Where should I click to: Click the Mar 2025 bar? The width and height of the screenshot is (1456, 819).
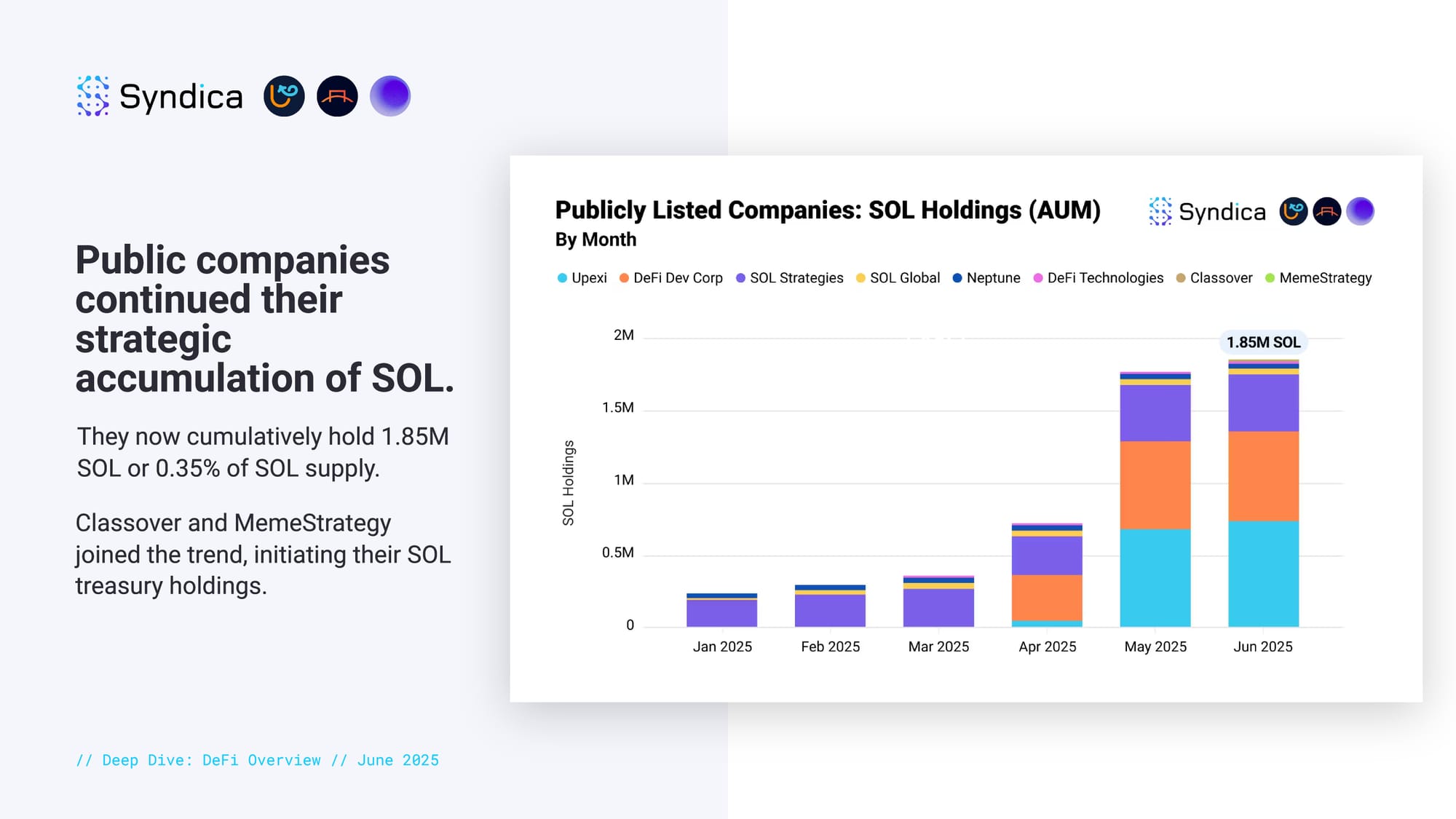(x=938, y=601)
